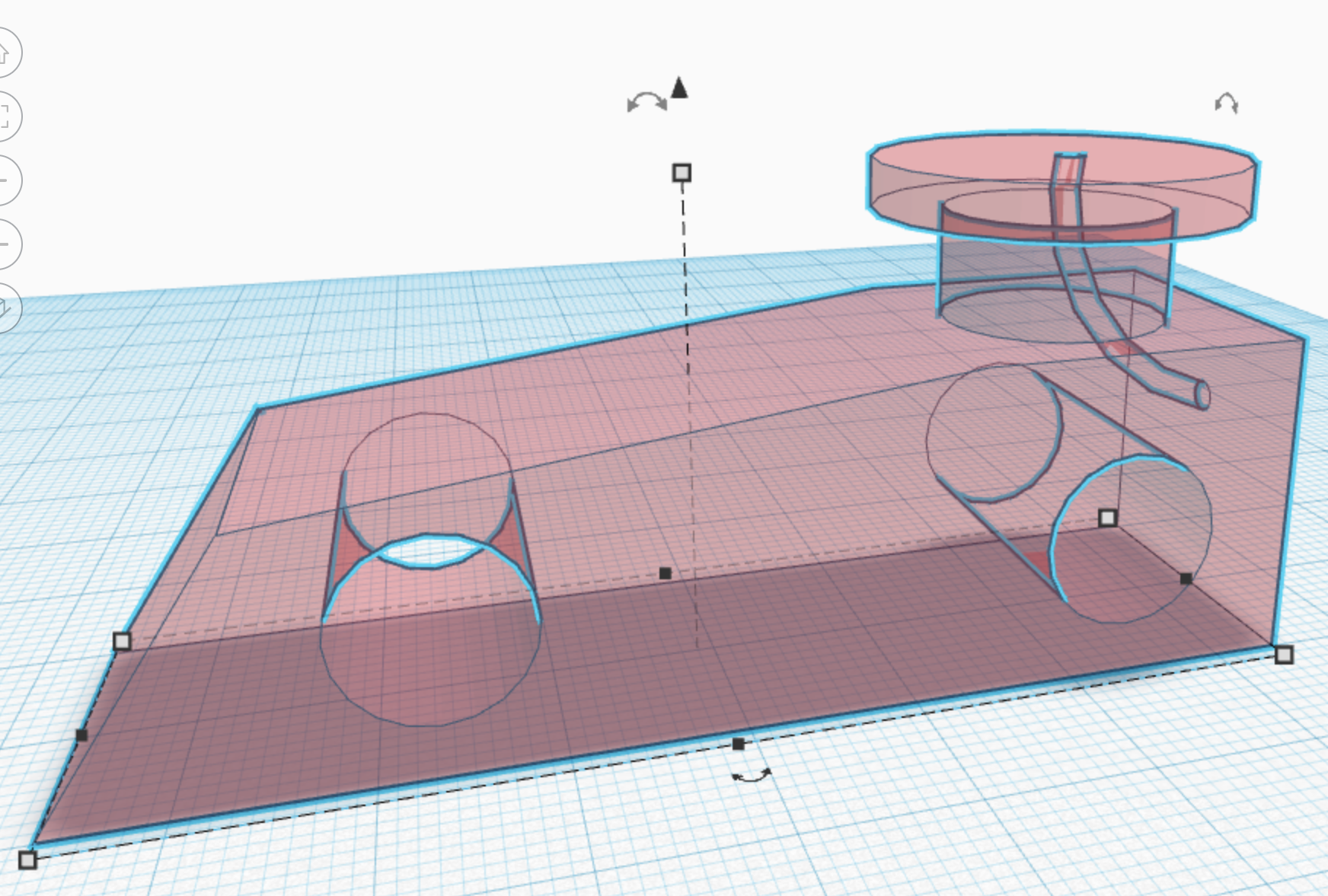The height and width of the screenshot is (896, 1328).
Task: Click the black midpoint handle on the front edge
Action: [x=738, y=744]
